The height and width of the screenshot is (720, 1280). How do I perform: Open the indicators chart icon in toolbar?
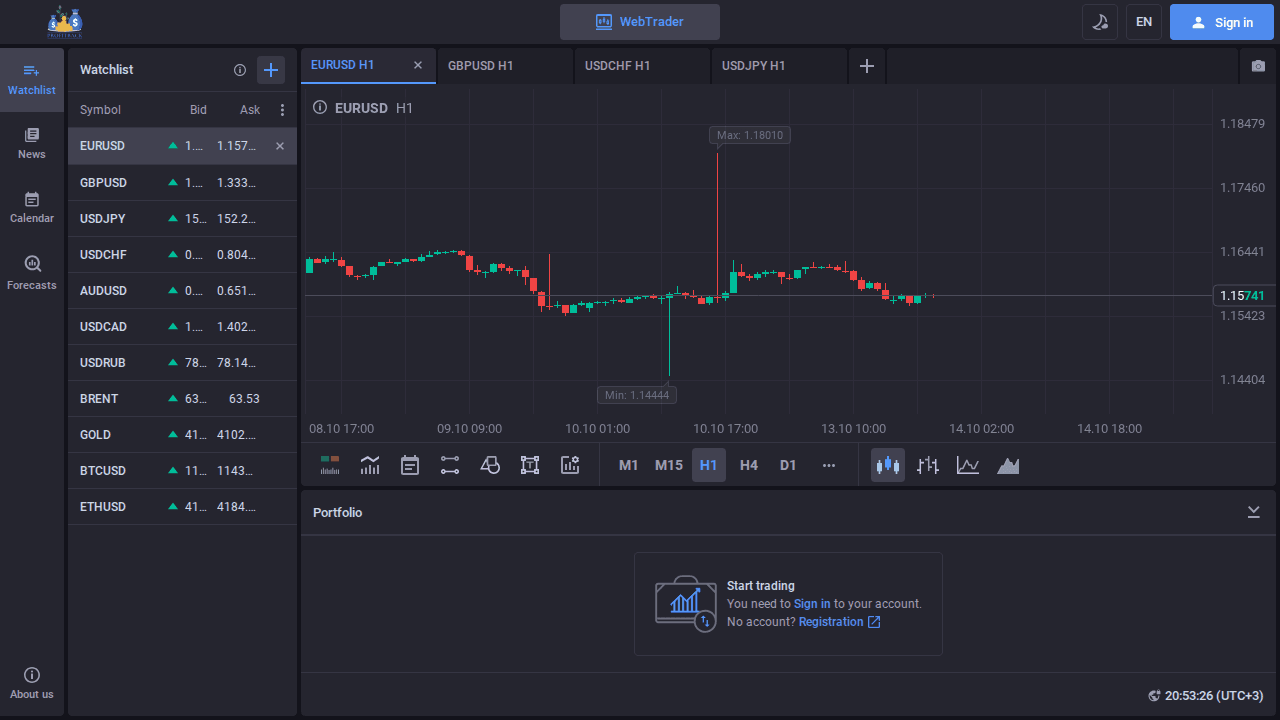pyautogui.click(x=370, y=465)
